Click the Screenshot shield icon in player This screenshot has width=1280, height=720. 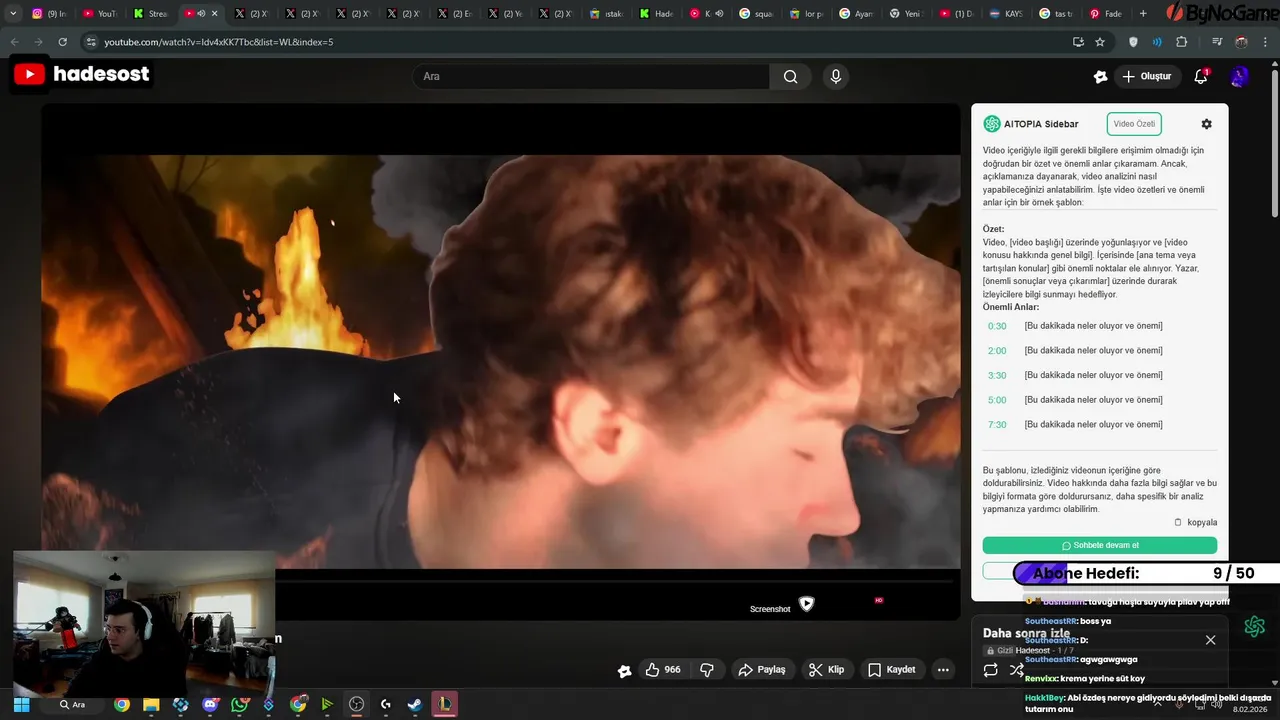(806, 604)
